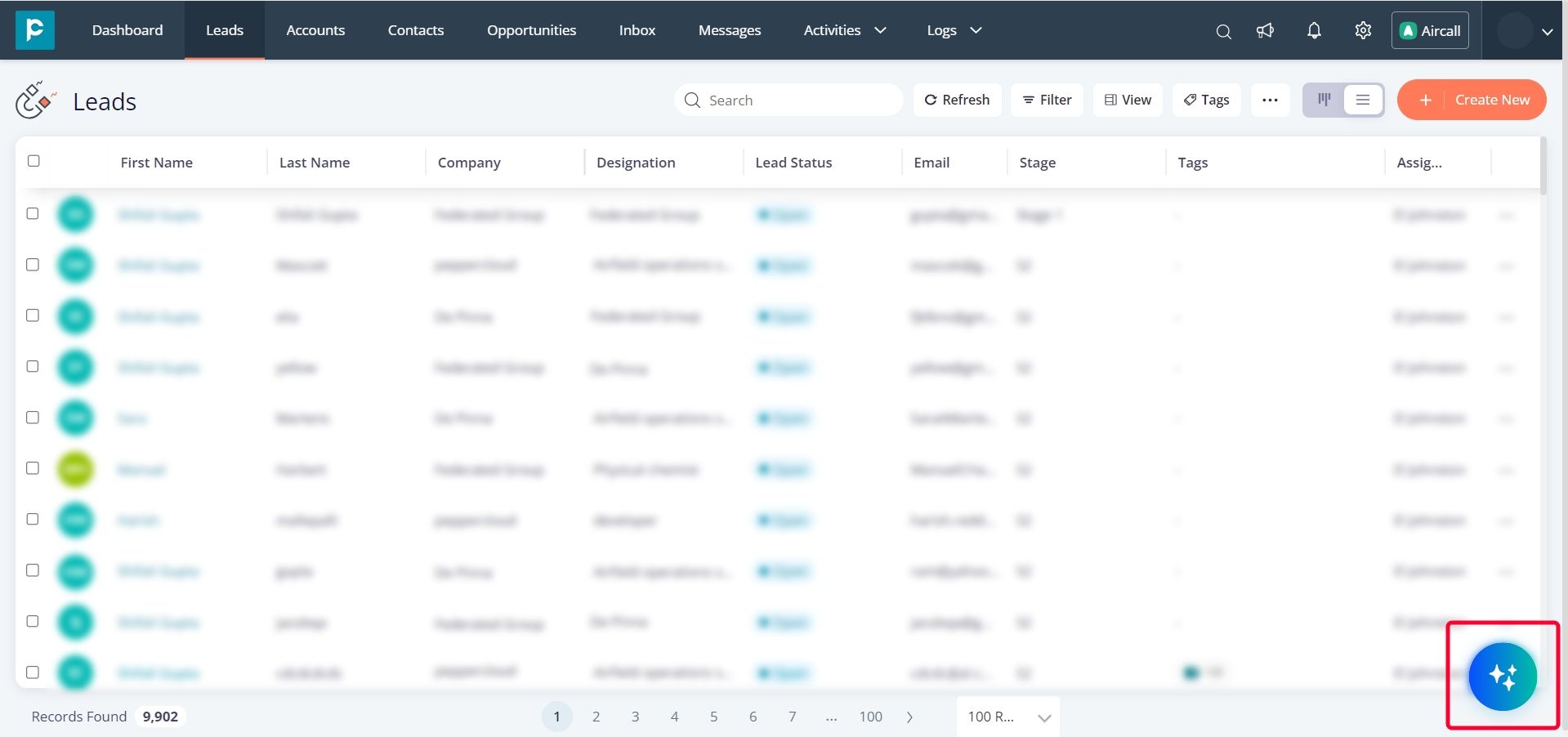
Task: Click the Assig... column header
Action: (x=1419, y=163)
